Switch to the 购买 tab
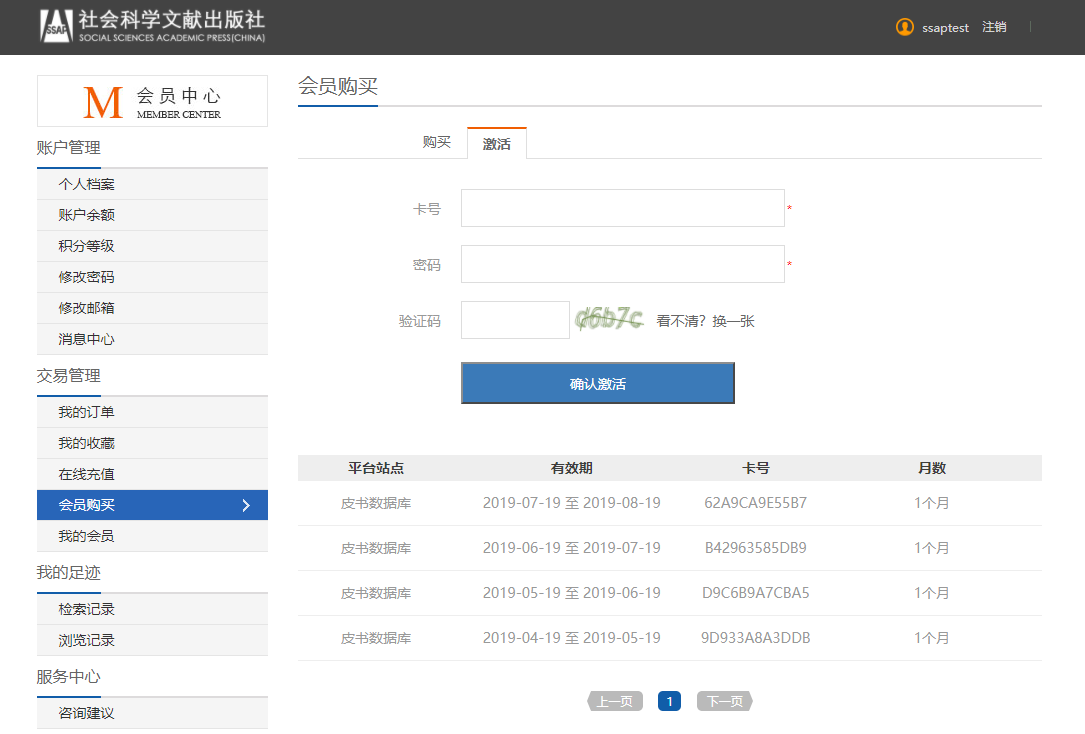Image resolution: width=1085 pixels, height=734 pixels. click(437, 143)
